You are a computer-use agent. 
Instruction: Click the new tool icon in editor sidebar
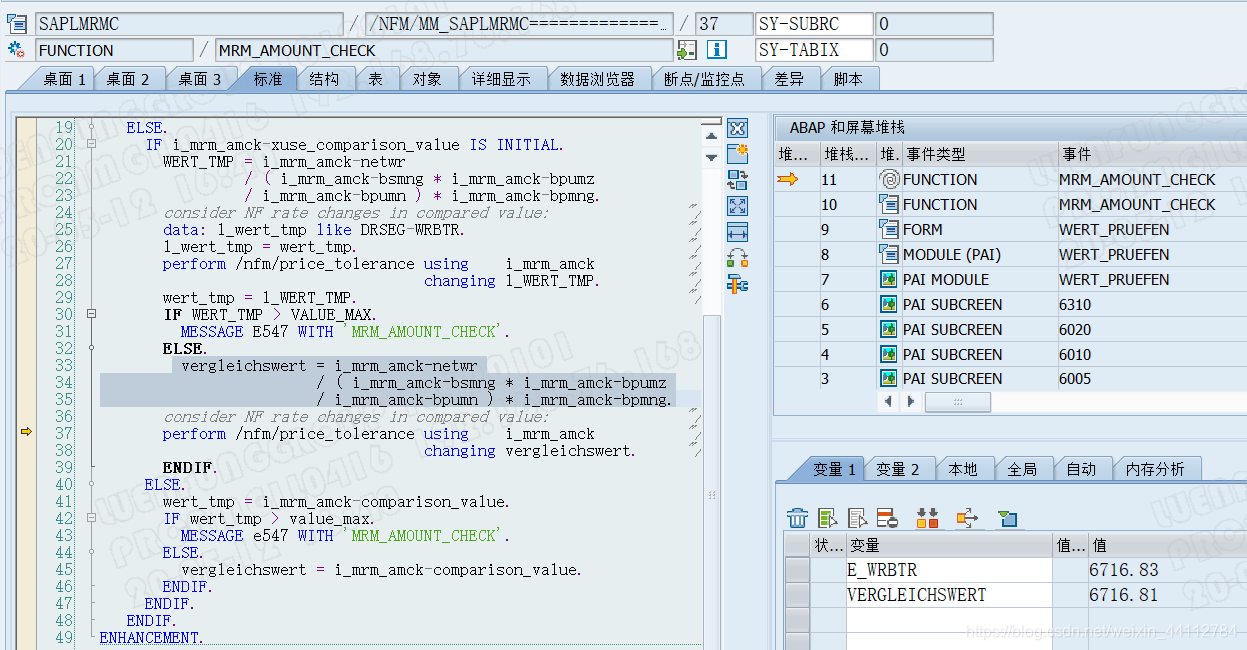click(x=738, y=154)
